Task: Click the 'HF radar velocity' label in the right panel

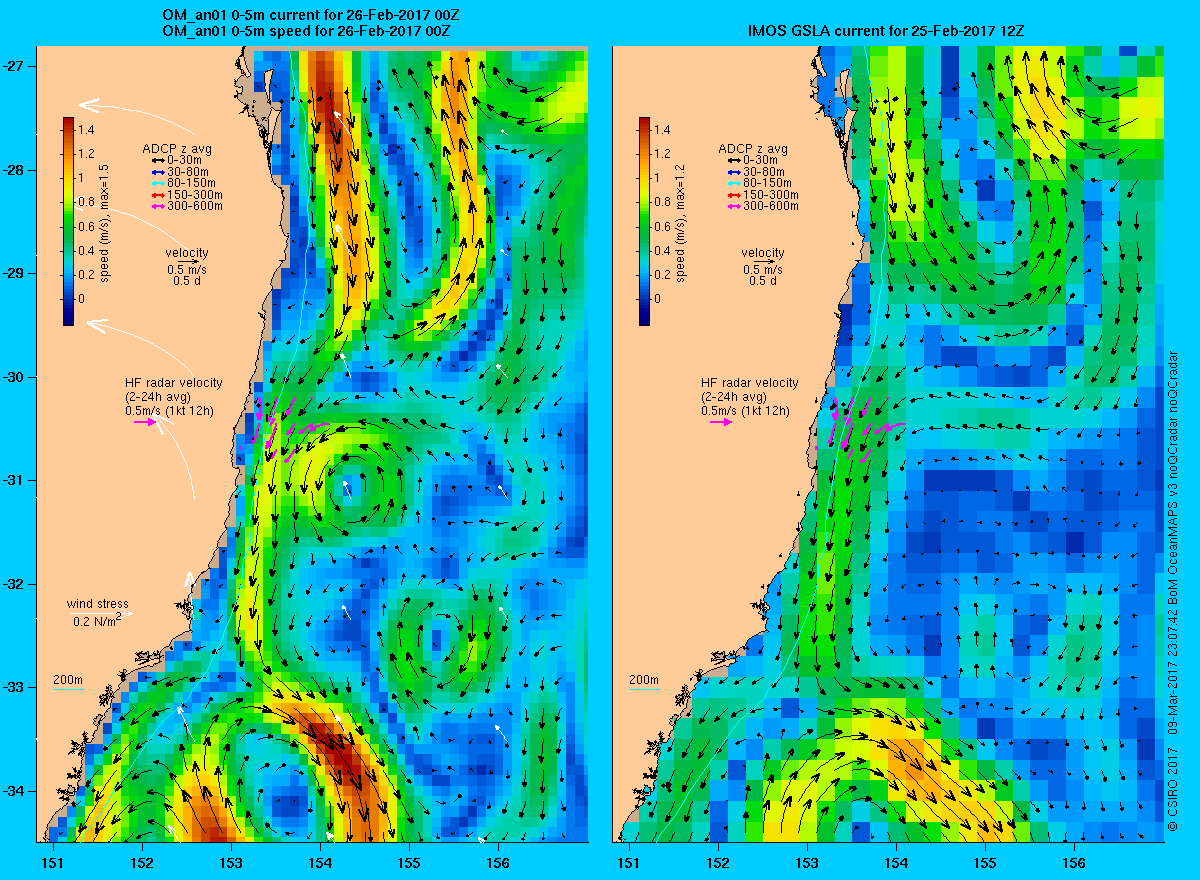Action: tap(750, 383)
